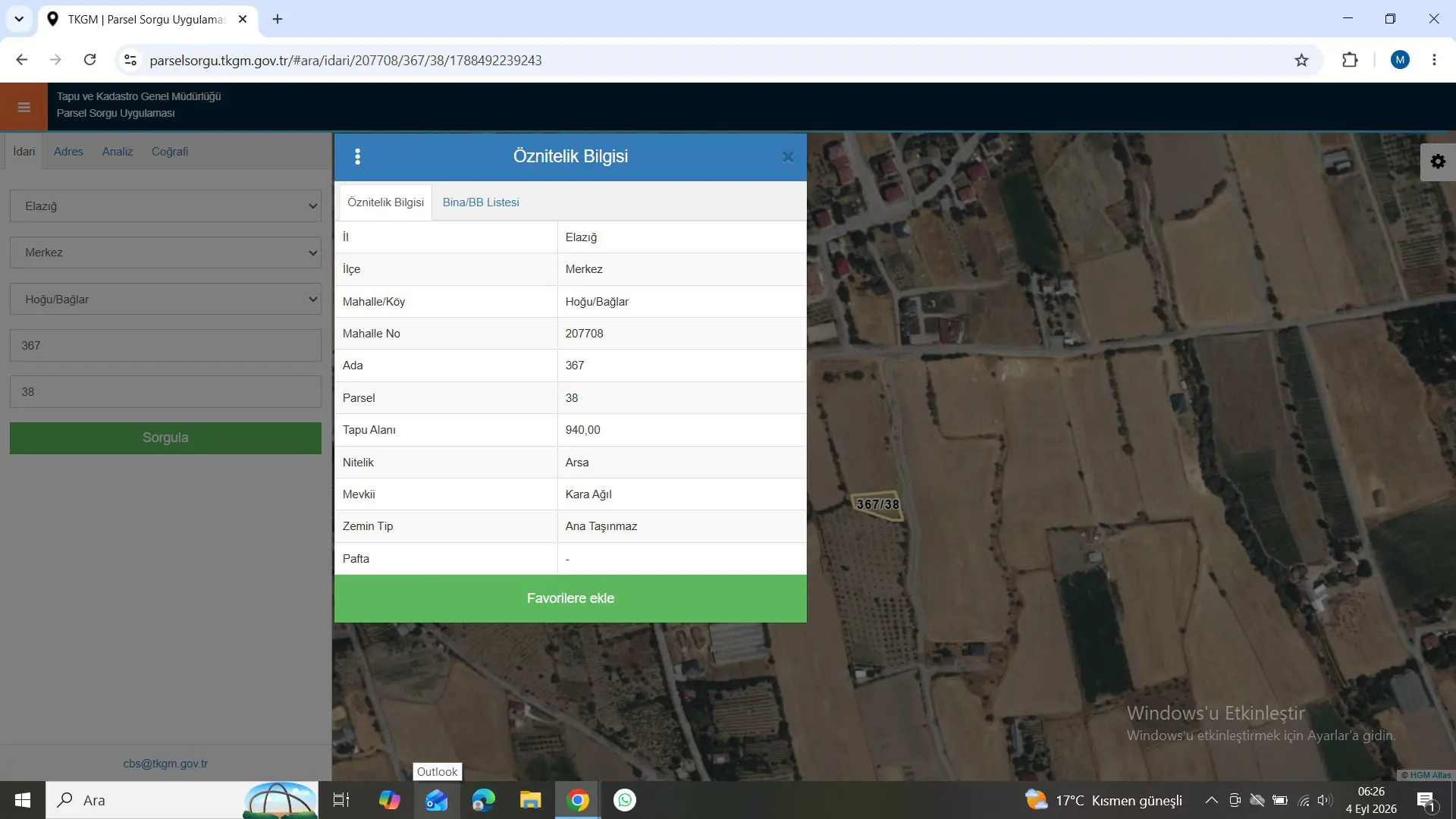Click the Ada input field containing 367
Viewport: 1456px width, 819px height.
(165, 346)
